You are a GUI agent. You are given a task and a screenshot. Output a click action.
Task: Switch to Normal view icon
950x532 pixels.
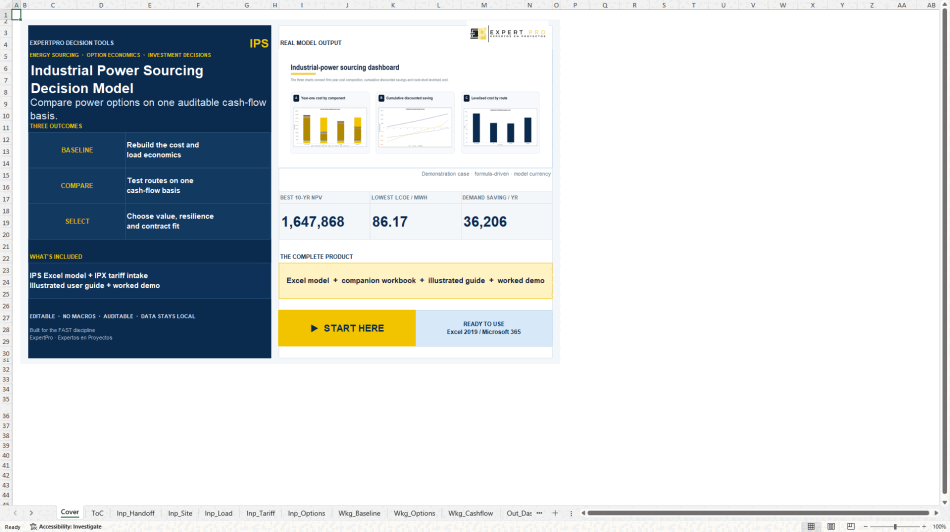click(x=811, y=527)
